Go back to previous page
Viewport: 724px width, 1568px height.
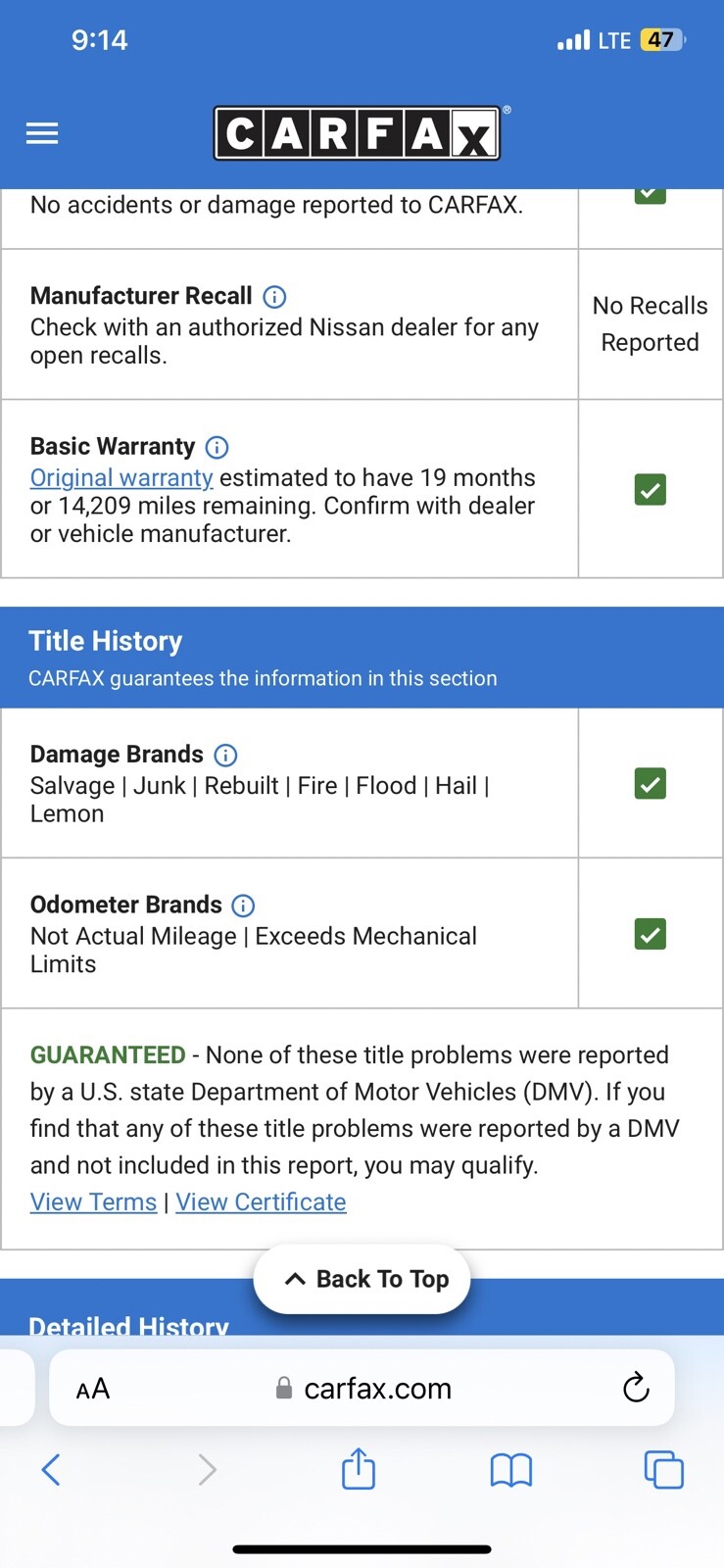coord(51,1469)
